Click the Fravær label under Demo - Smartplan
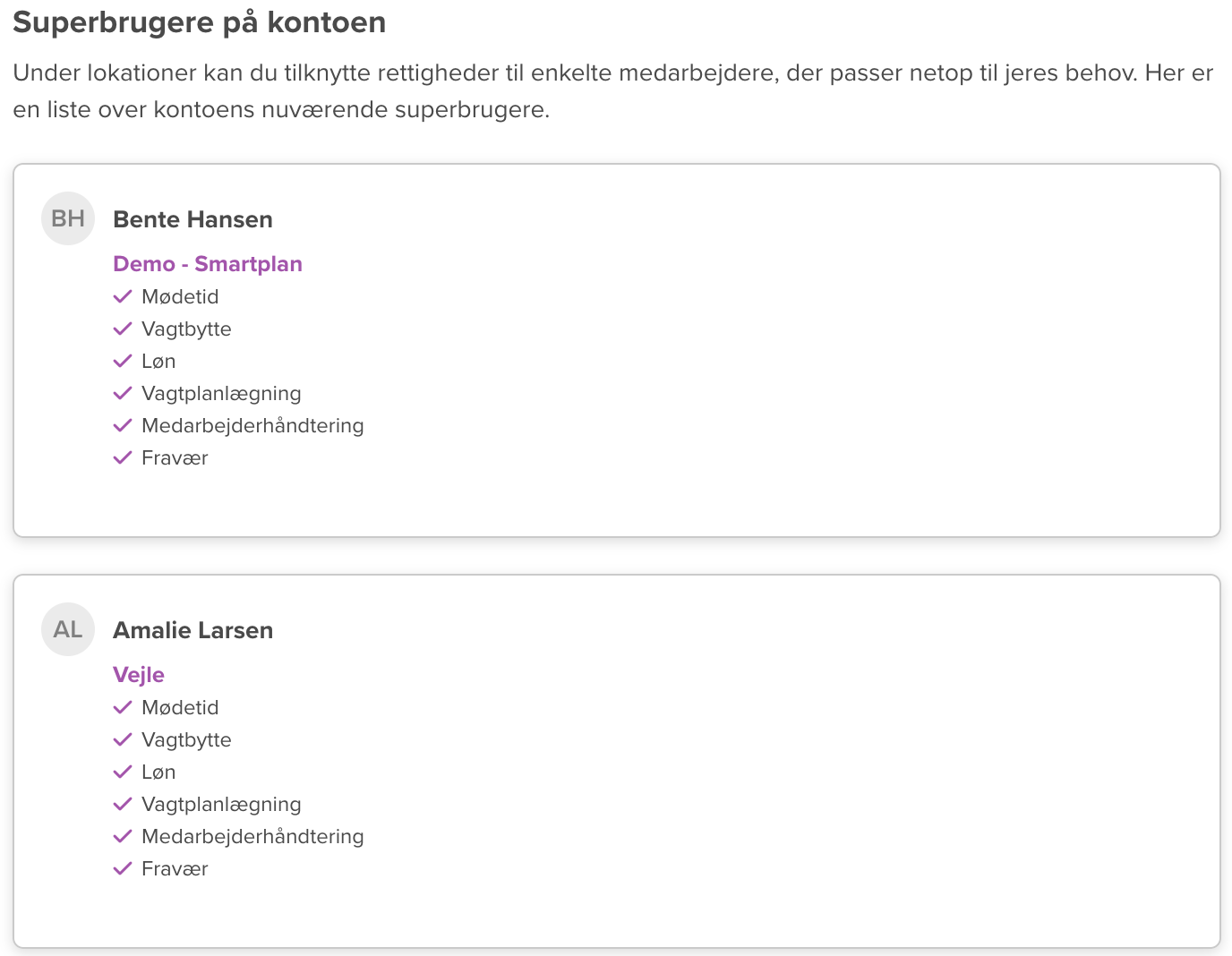 tap(175, 457)
